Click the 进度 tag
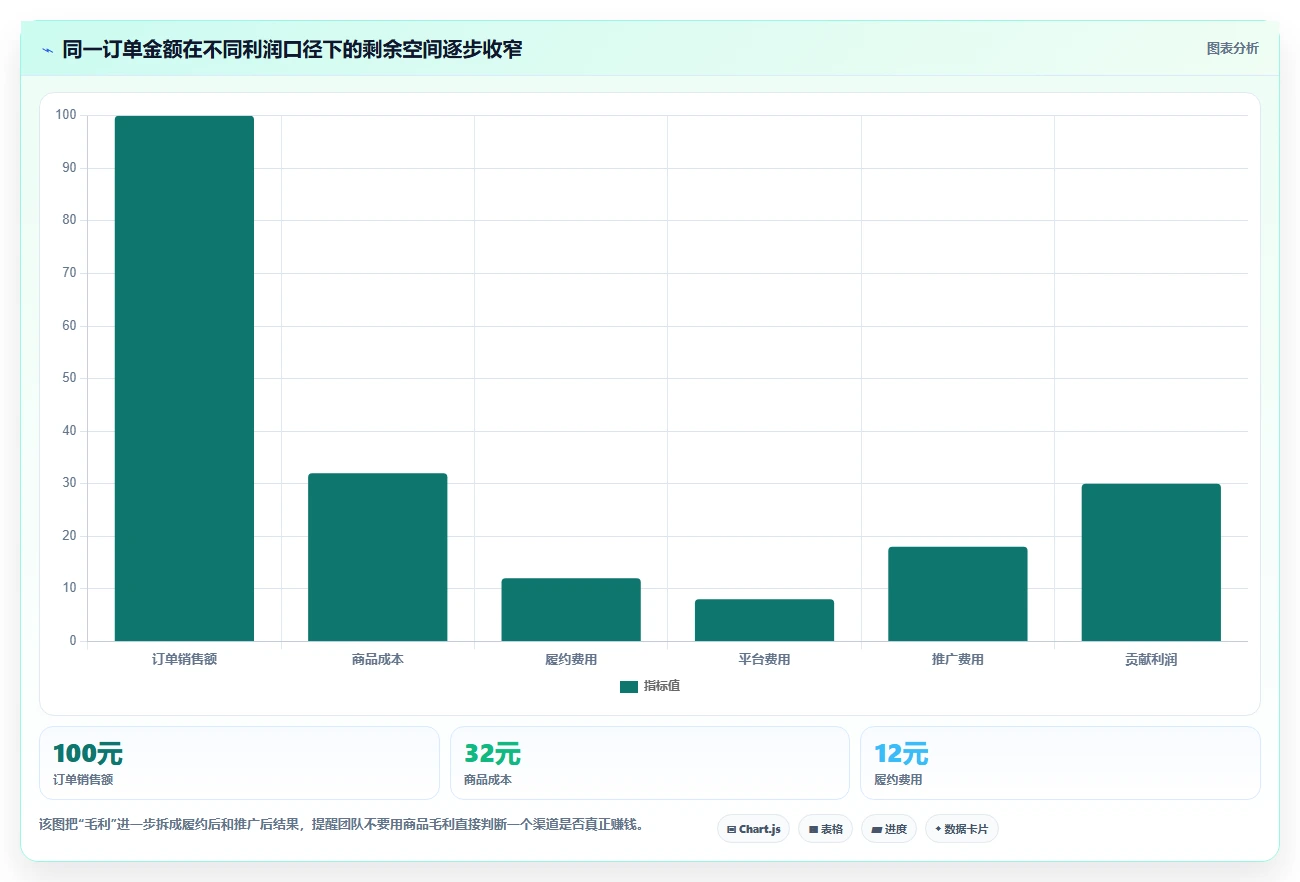 pos(888,829)
